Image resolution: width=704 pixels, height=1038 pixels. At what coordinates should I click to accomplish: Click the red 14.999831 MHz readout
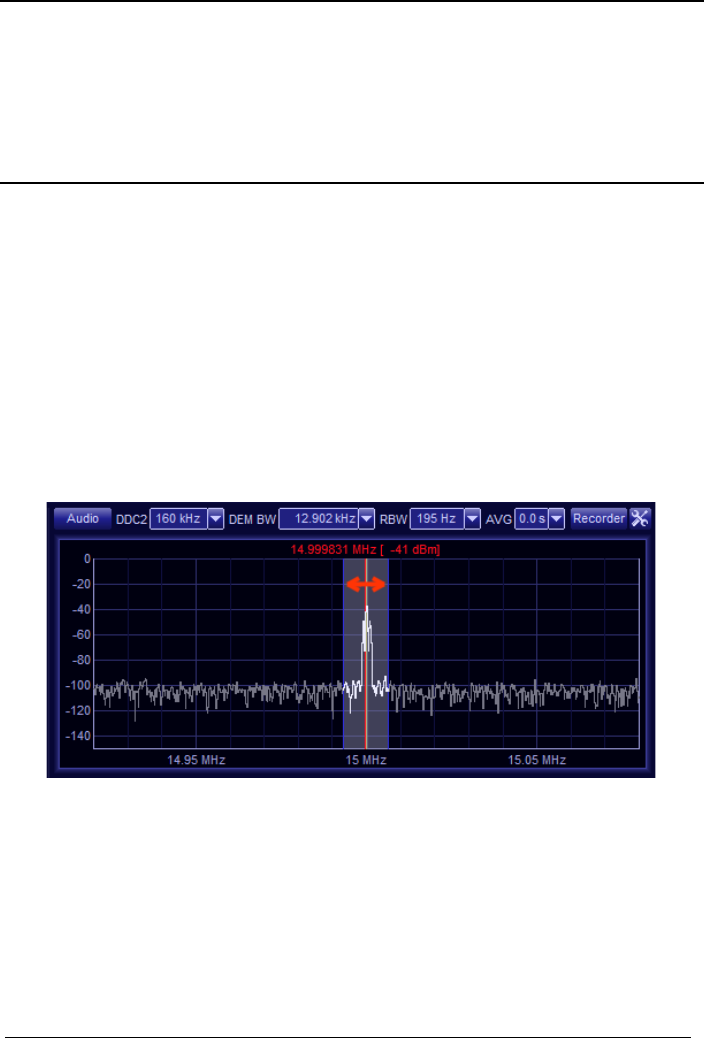pyautogui.click(x=365, y=549)
